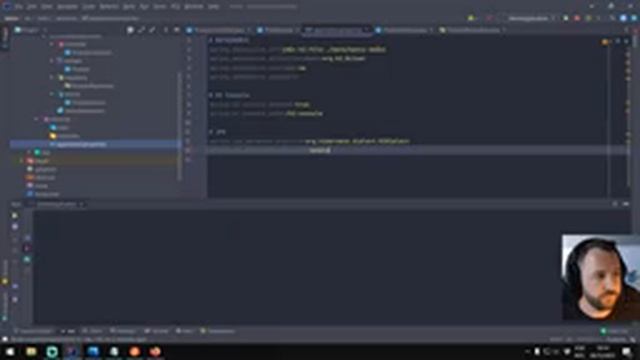Viewport: 640px width, 360px height.
Task: Collapse the third package folder in the project tree
Action: [x=52, y=78]
